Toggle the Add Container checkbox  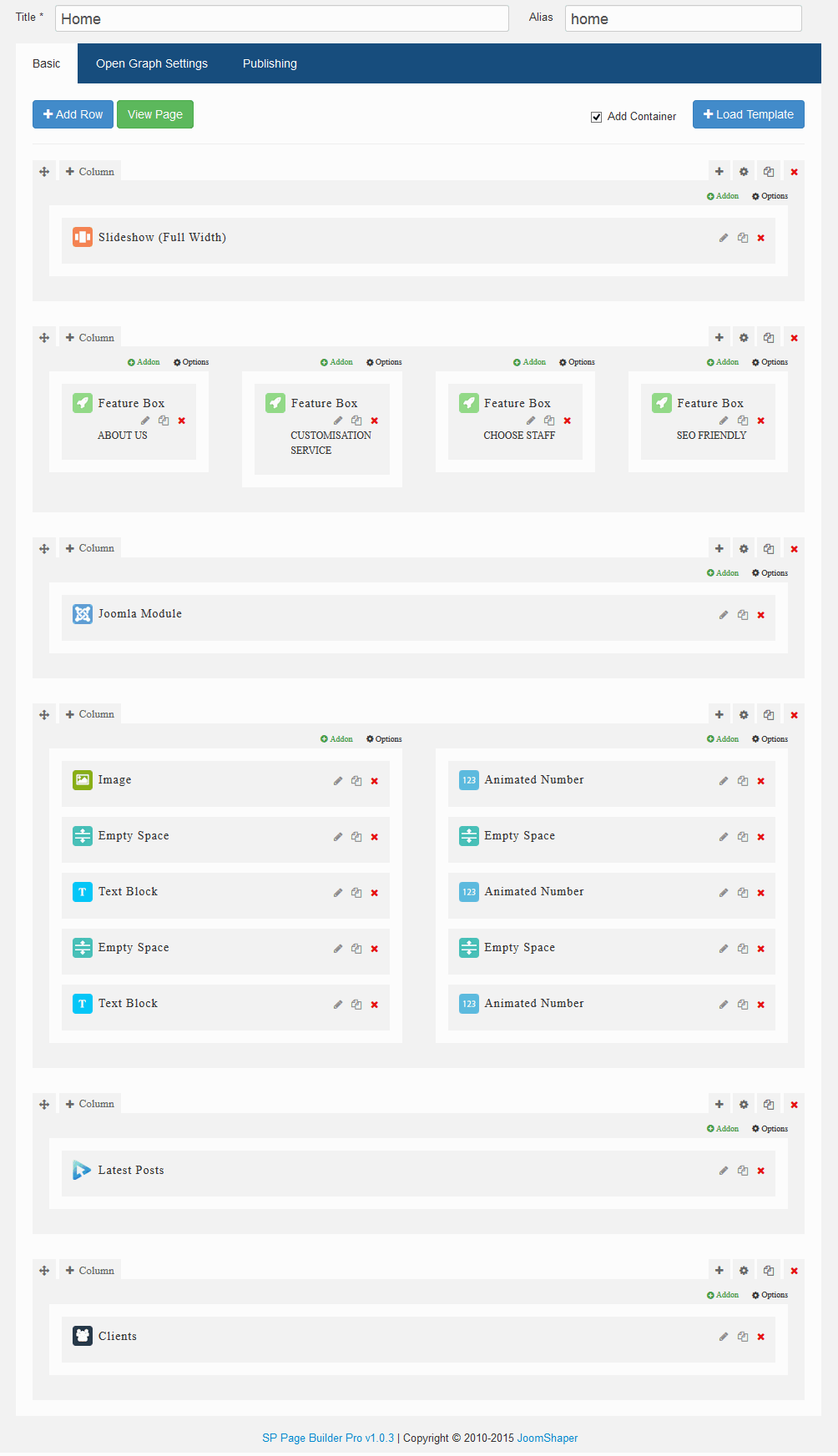pyautogui.click(x=597, y=117)
